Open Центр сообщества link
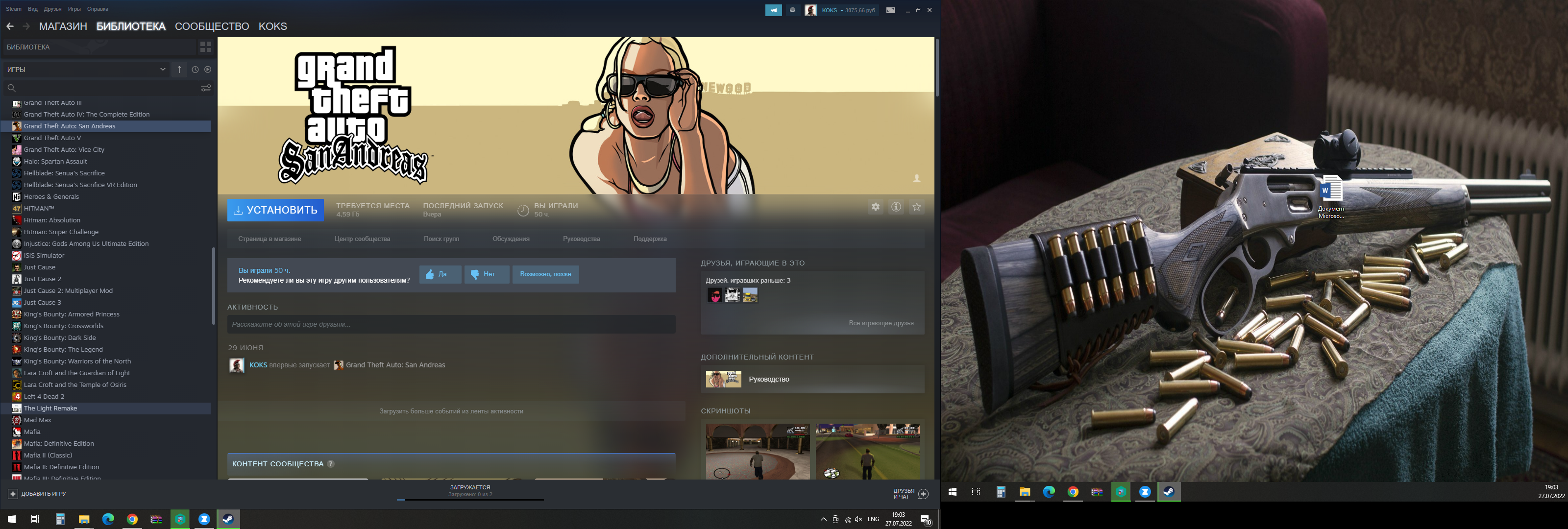This screenshot has width=1568, height=529. pos(362,239)
